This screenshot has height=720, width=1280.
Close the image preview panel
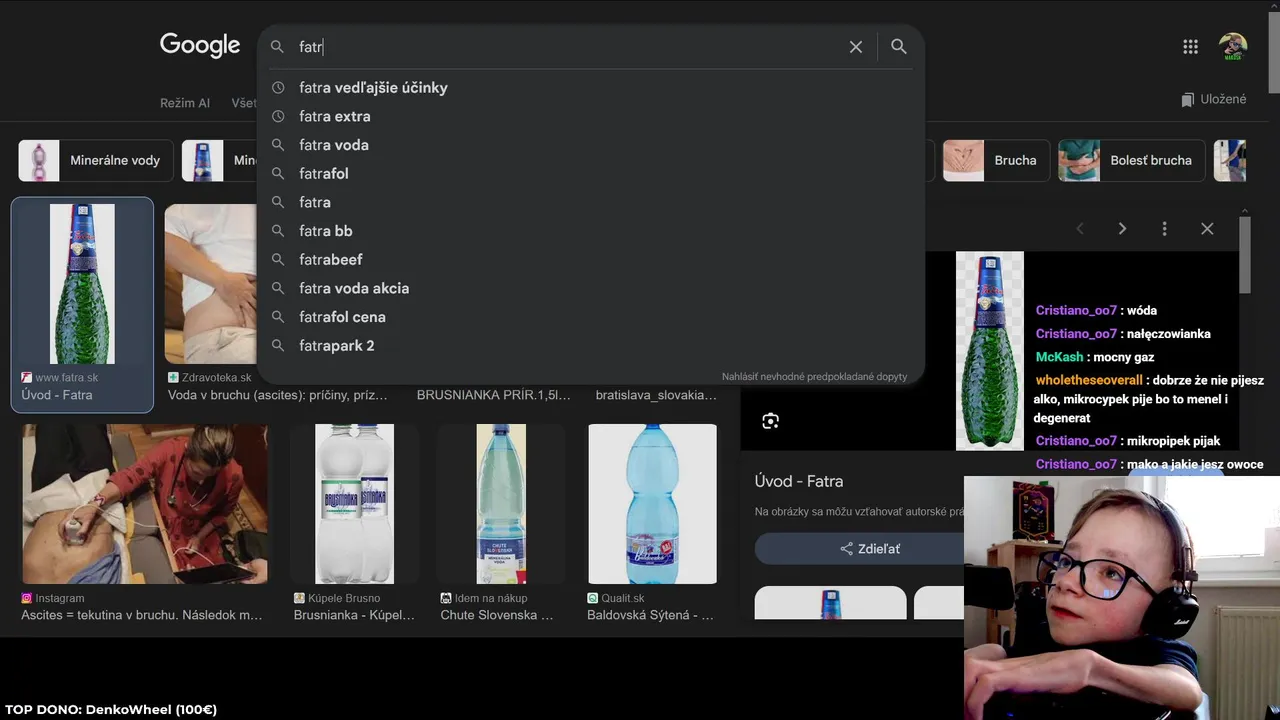[1207, 229]
